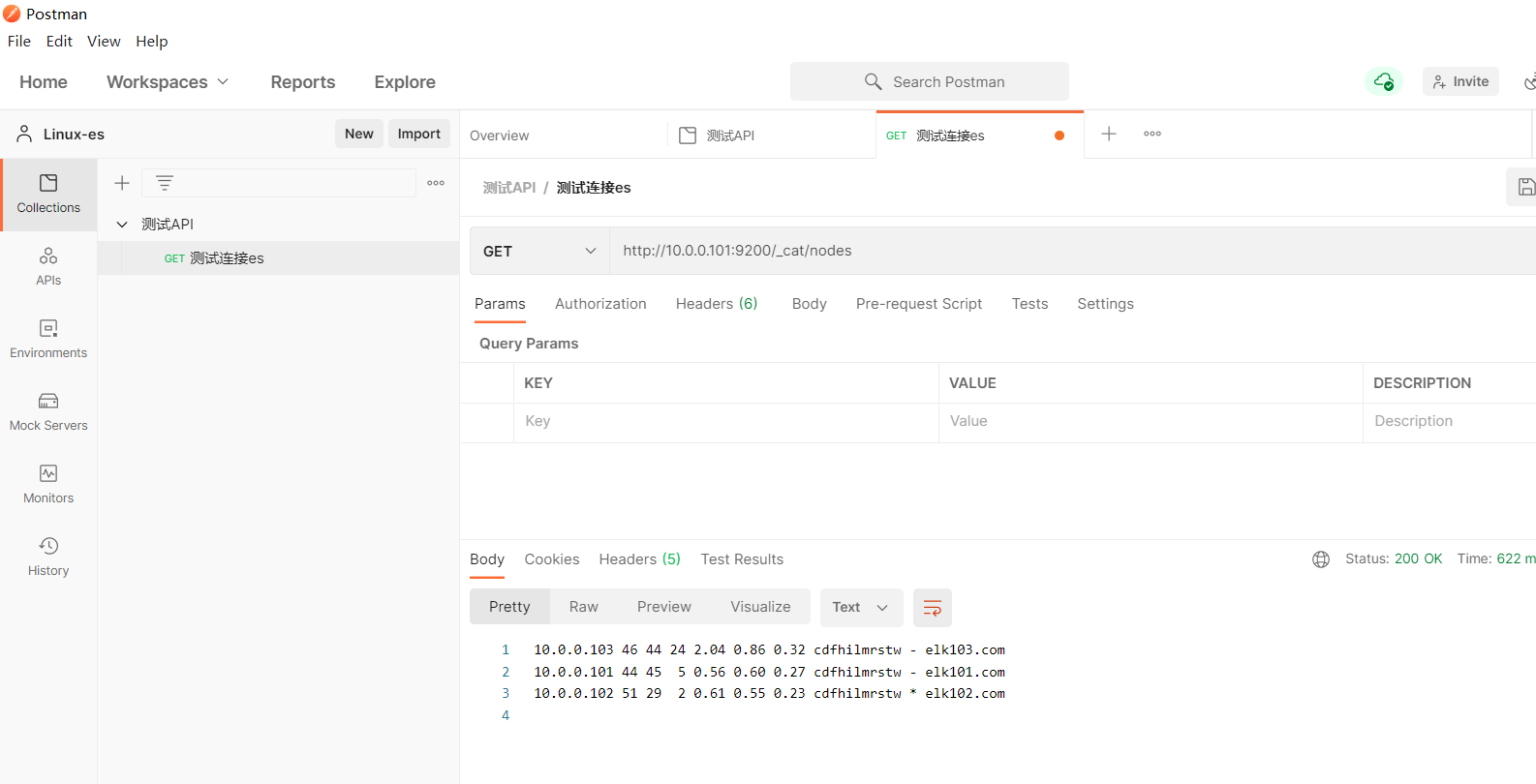Open Explore page
Screen dimensions: 1536x784
pyautogui.click(x=405, y=82)
